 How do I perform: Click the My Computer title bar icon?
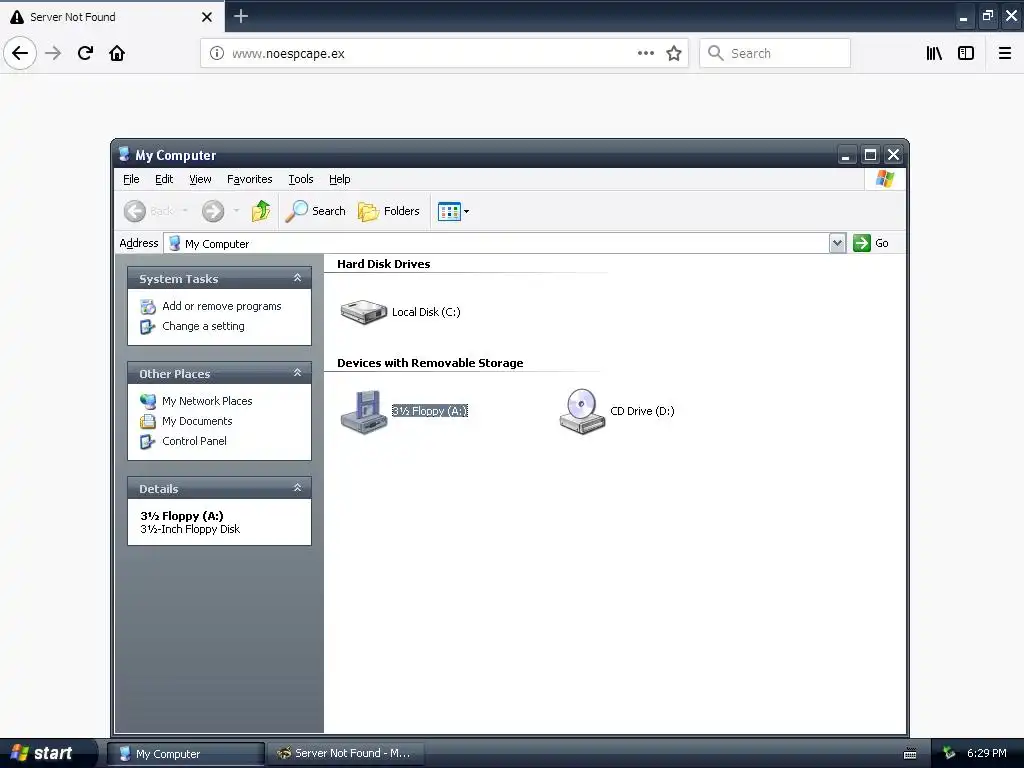124,155
